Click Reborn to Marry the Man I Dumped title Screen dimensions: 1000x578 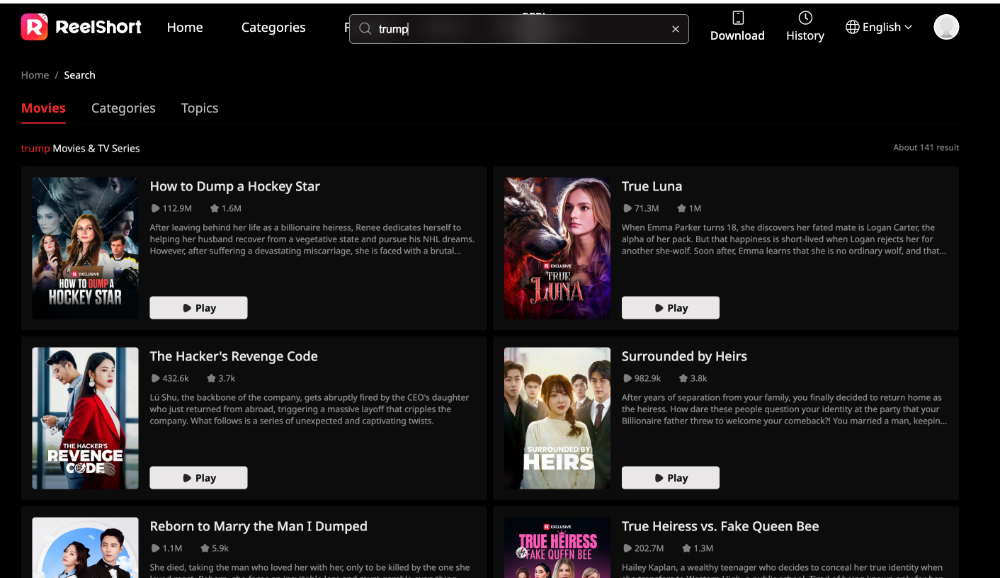(258, 526)
